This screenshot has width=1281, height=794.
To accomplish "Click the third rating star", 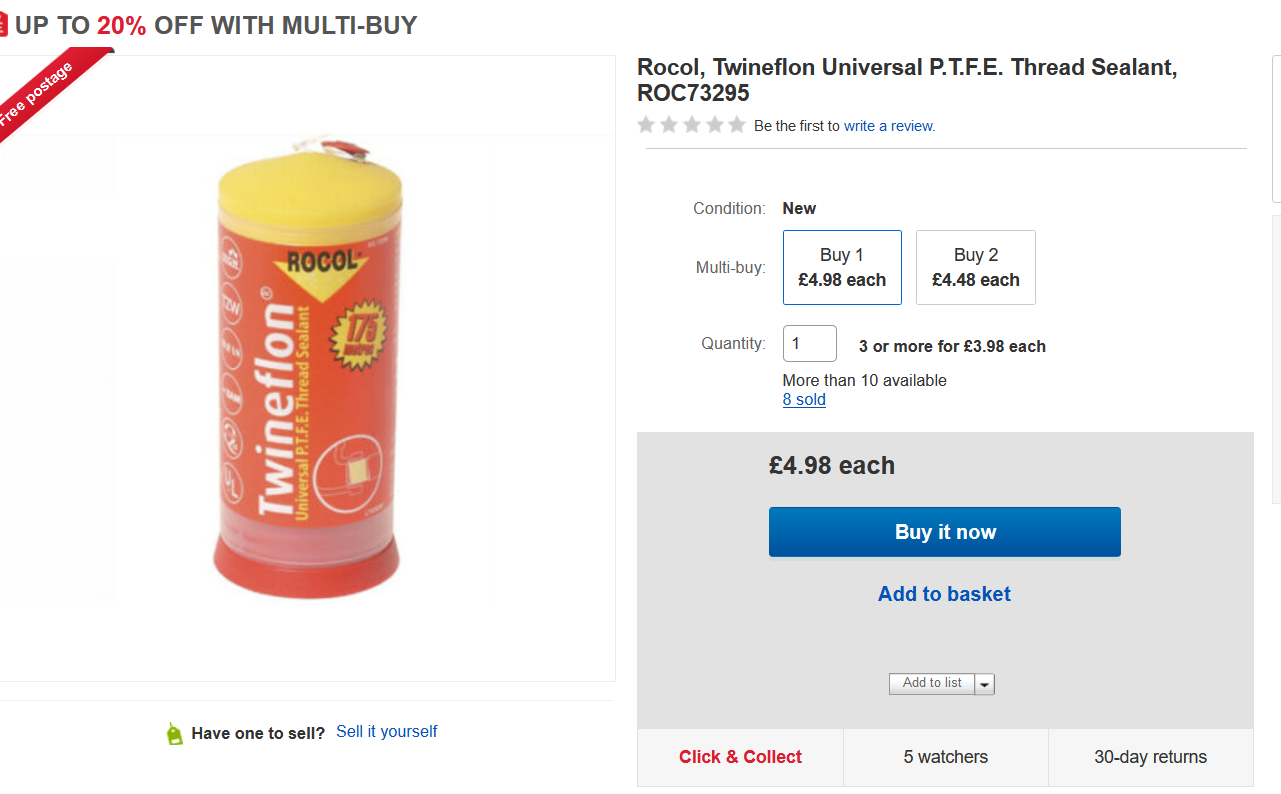I will pos(692,125).
